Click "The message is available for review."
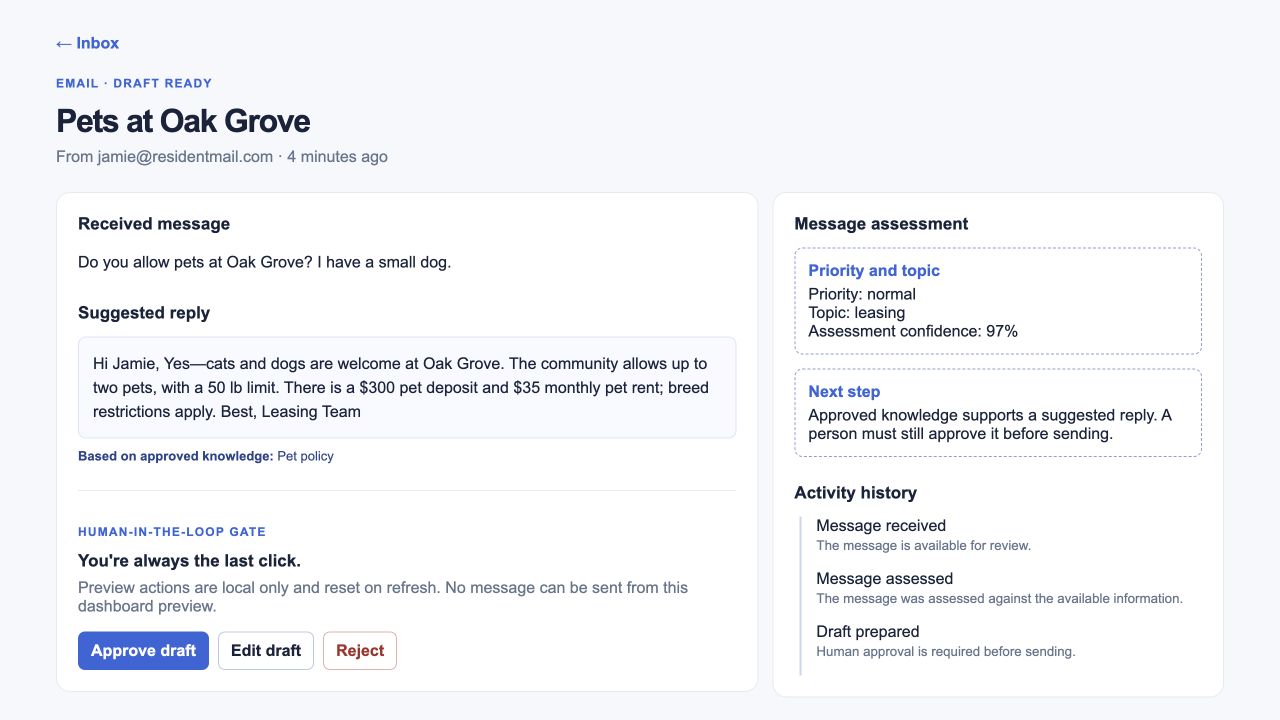This screenshot has width=1280, height=720. [x=923, y=546]
